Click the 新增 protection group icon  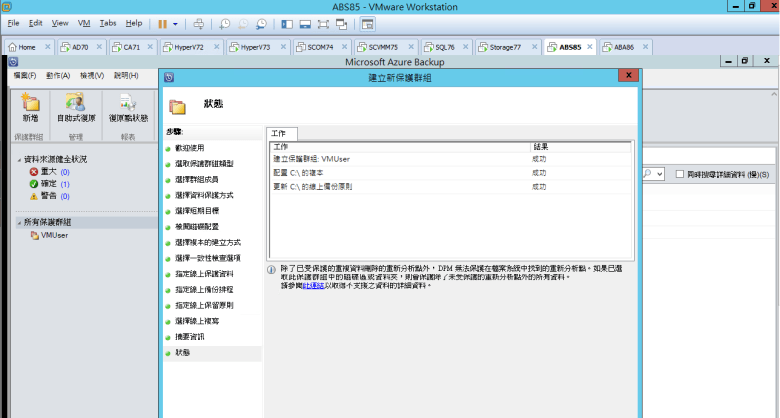coord(30,108)
